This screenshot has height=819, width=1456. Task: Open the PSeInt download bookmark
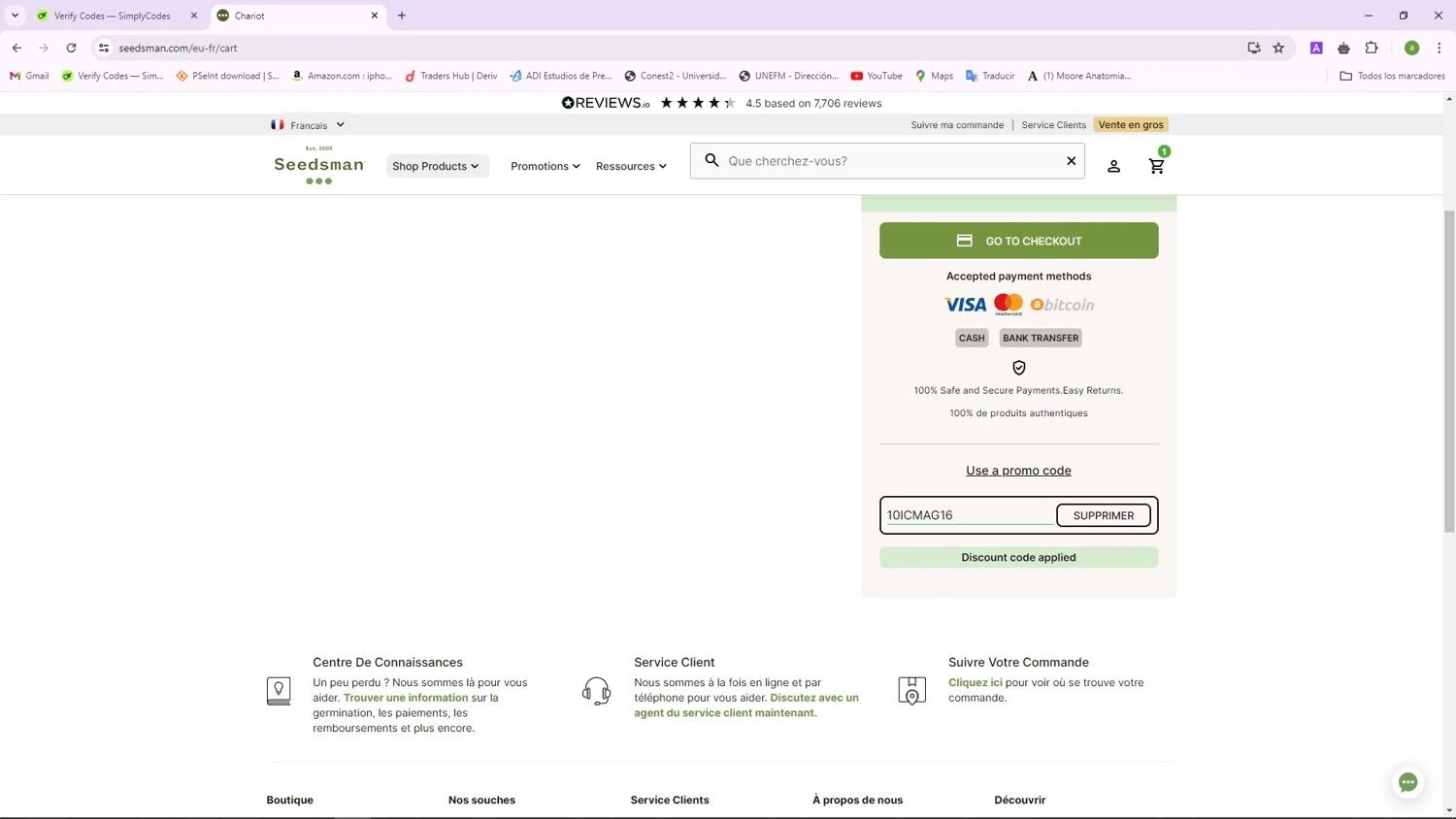coord(227,76)
